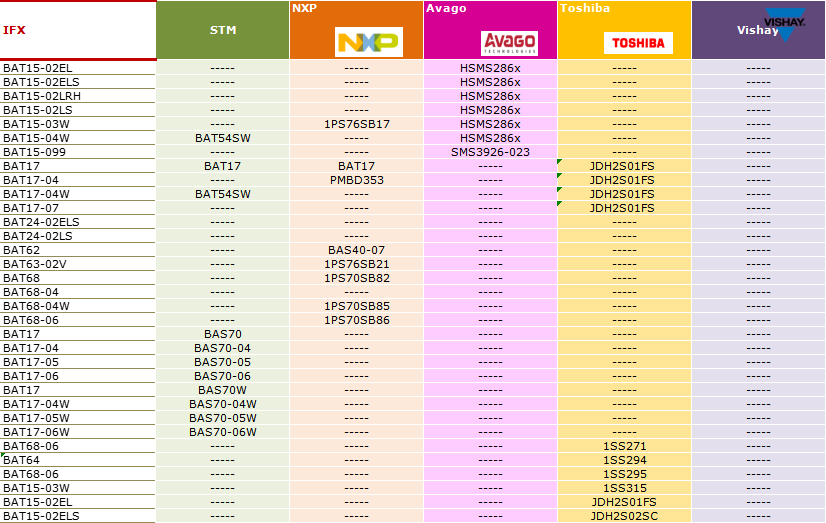Select cell 1PS70SB85 in NXP column

tap(357, 306)
